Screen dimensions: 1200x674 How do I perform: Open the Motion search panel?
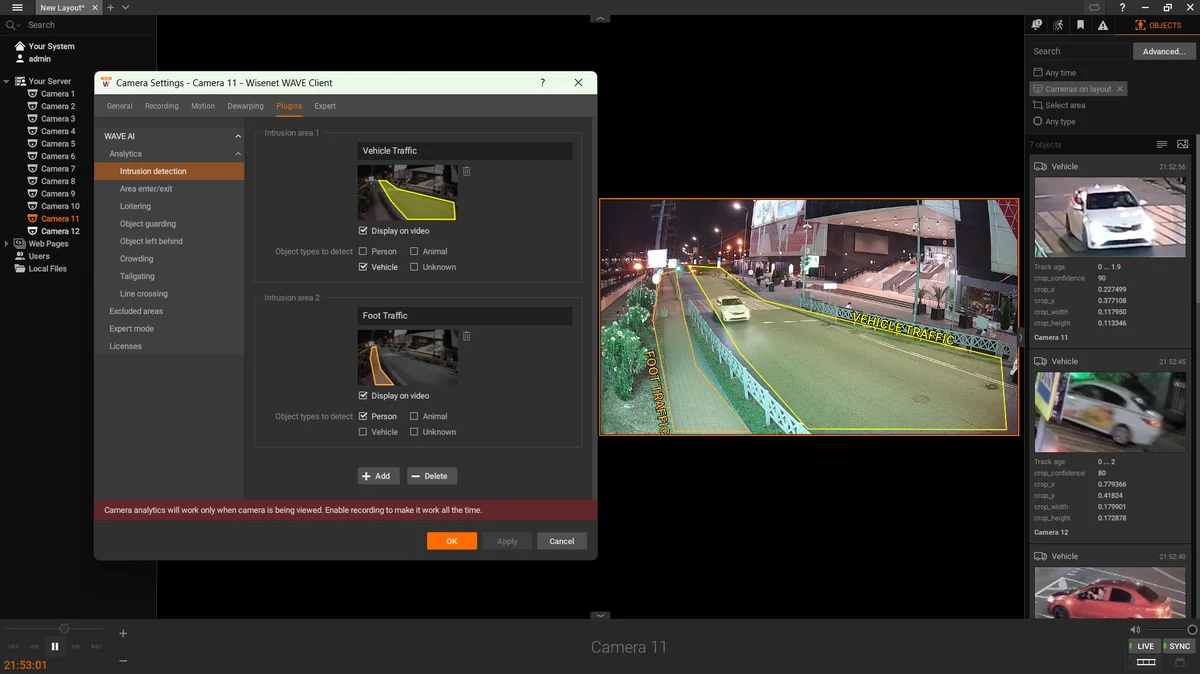(1058, 24)
